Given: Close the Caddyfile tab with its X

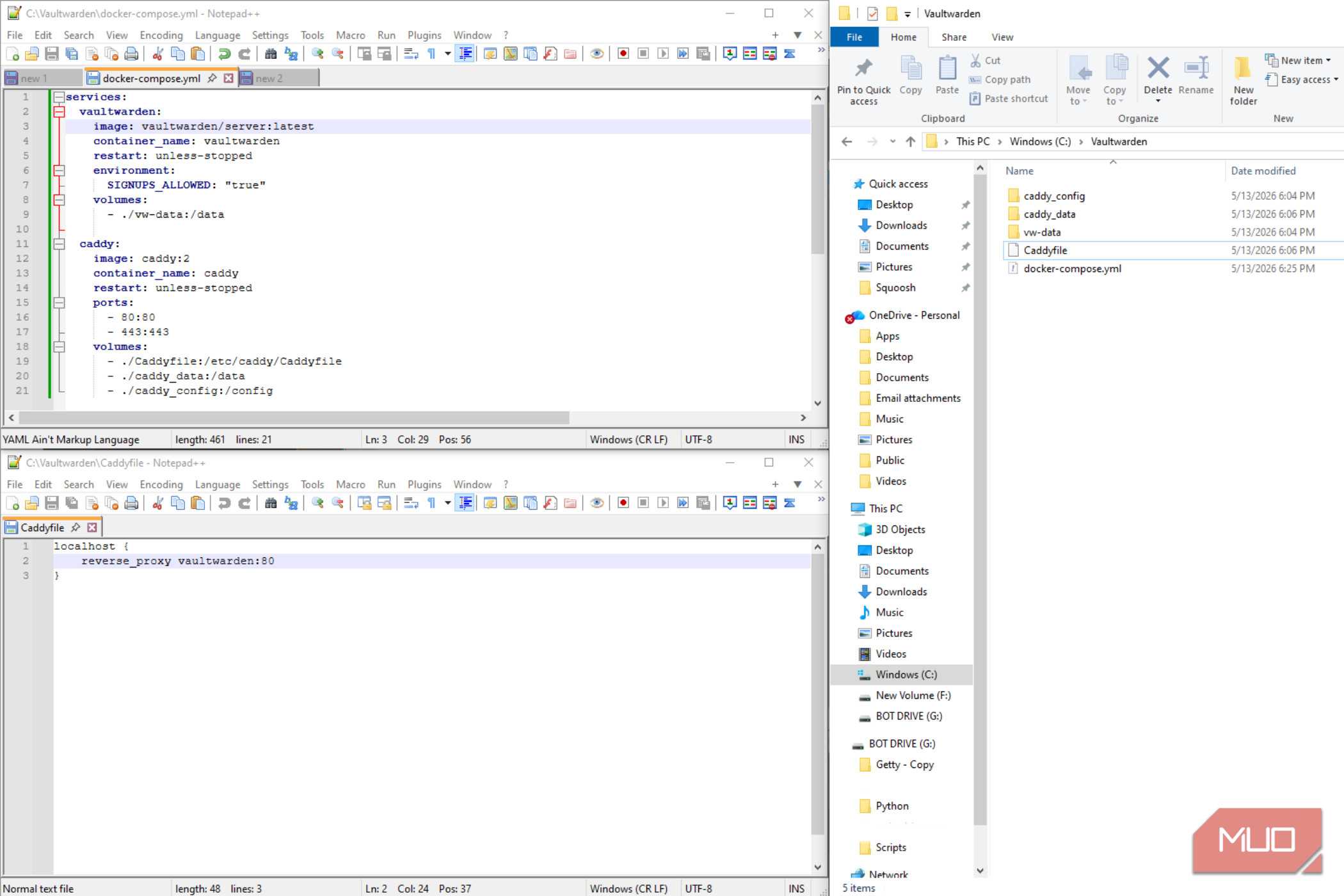Looking at the screenshot, I should pos(92,527).
